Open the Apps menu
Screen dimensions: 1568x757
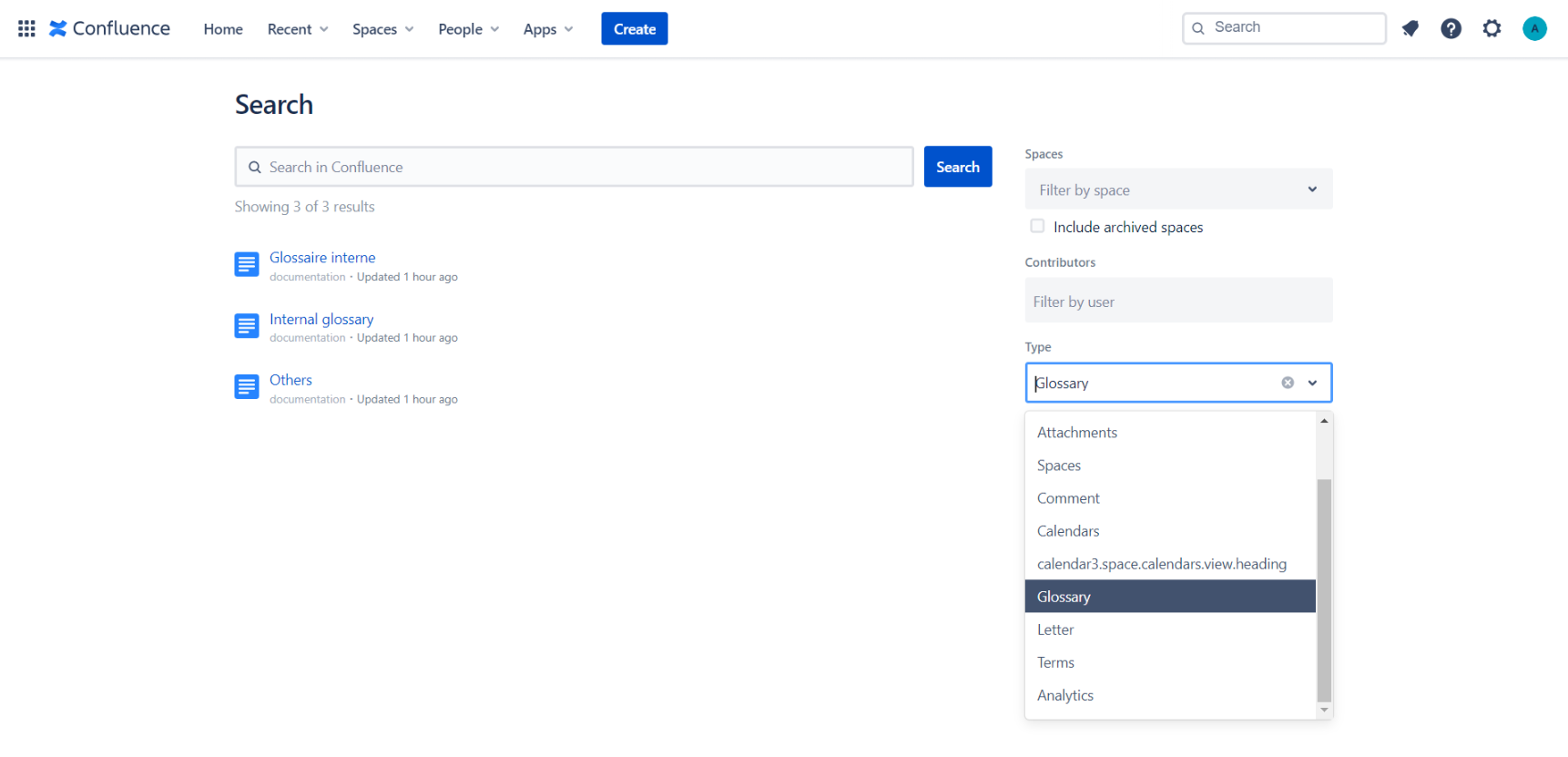coord(548,29)
